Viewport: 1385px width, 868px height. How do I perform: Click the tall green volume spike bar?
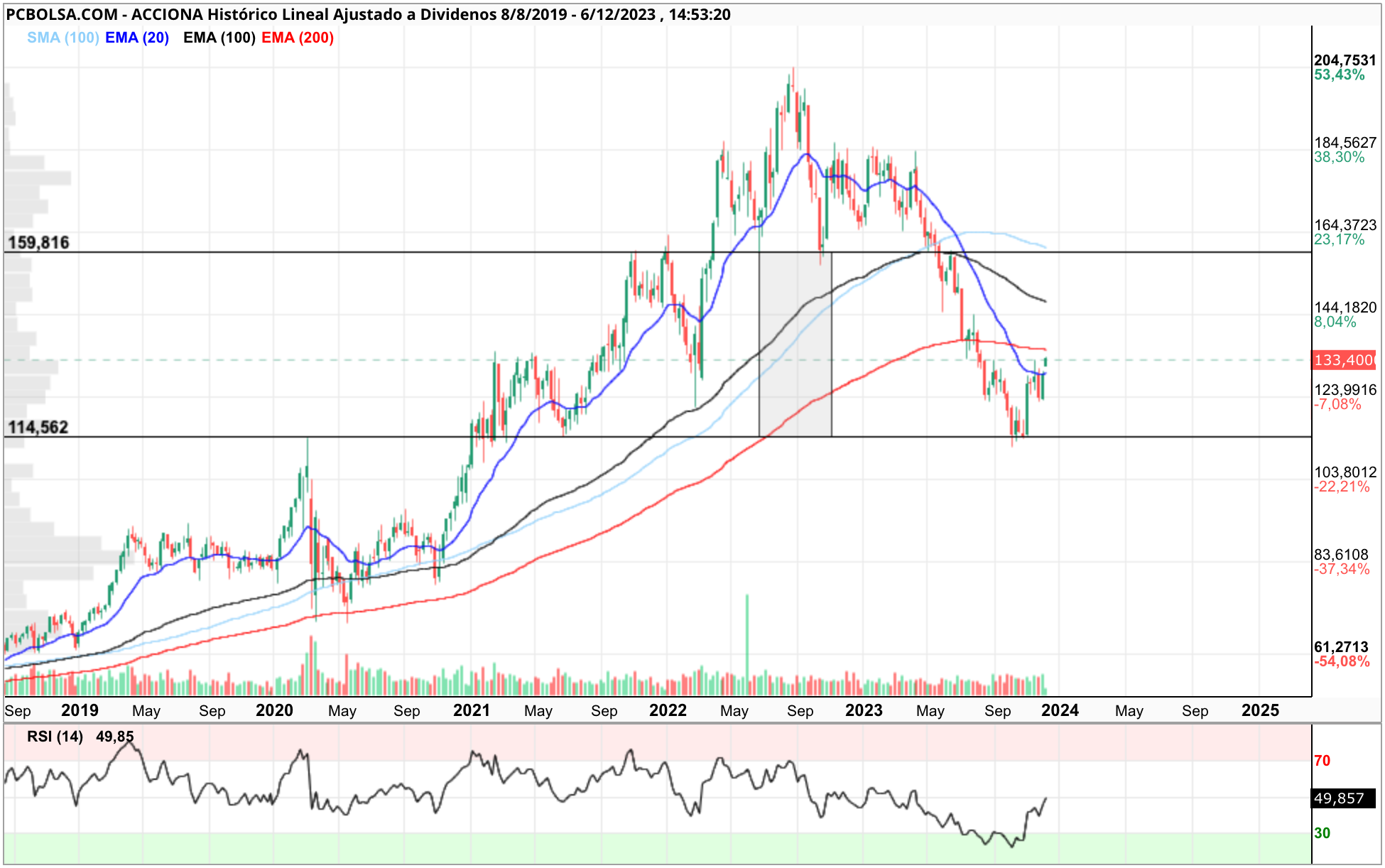coord(746,644)
